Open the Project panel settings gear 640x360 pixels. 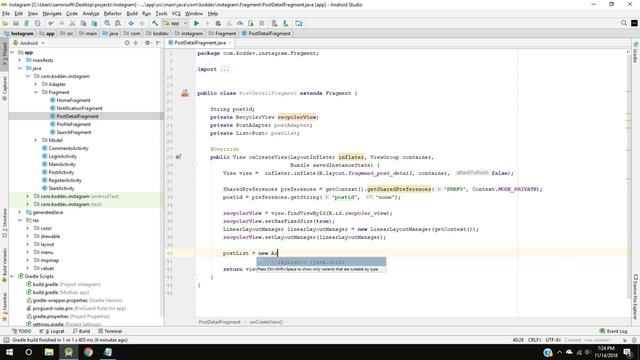tap(148, 43)
